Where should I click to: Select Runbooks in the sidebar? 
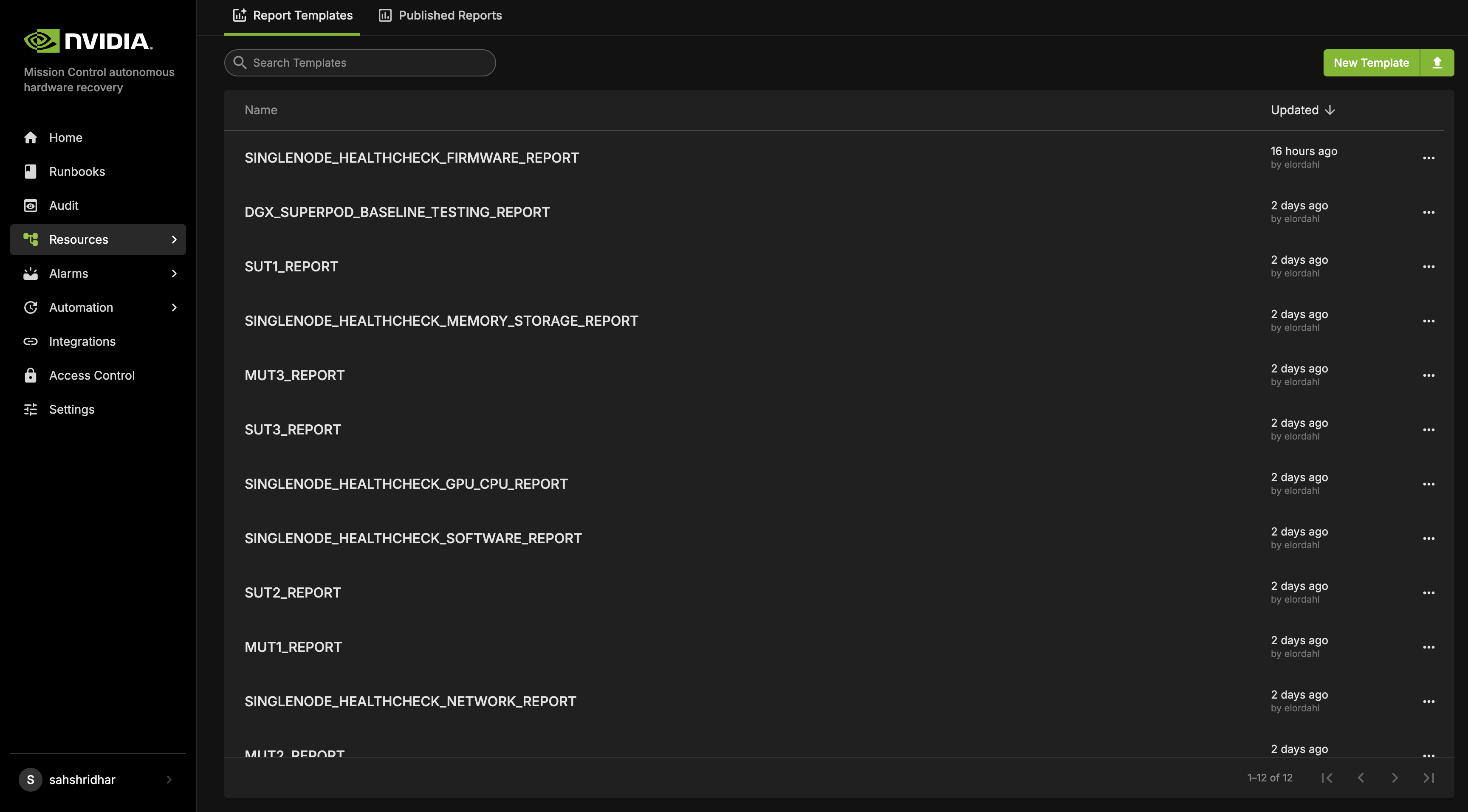98,172
